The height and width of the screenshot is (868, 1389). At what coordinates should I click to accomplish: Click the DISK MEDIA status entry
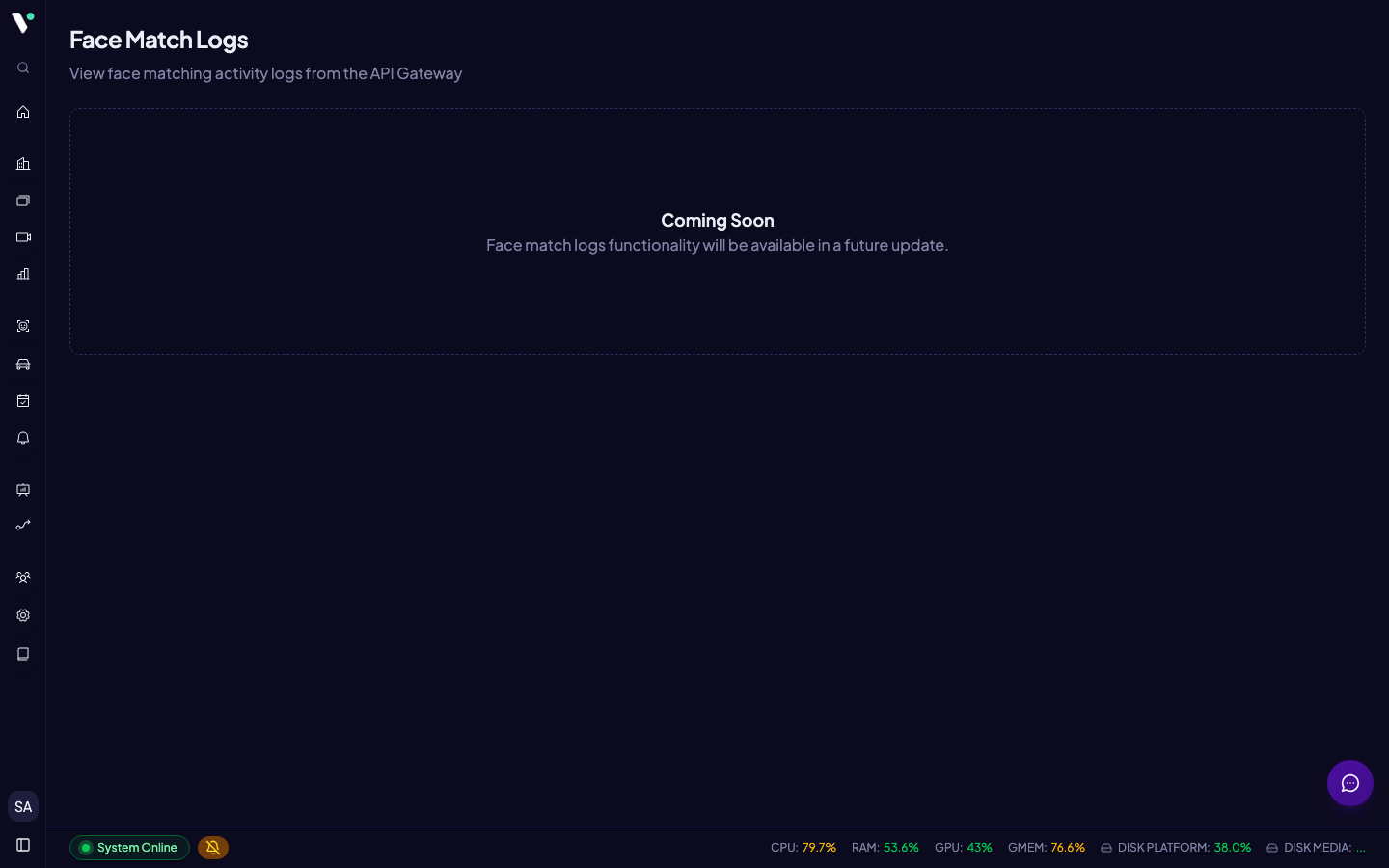(x=1316, y=848)
